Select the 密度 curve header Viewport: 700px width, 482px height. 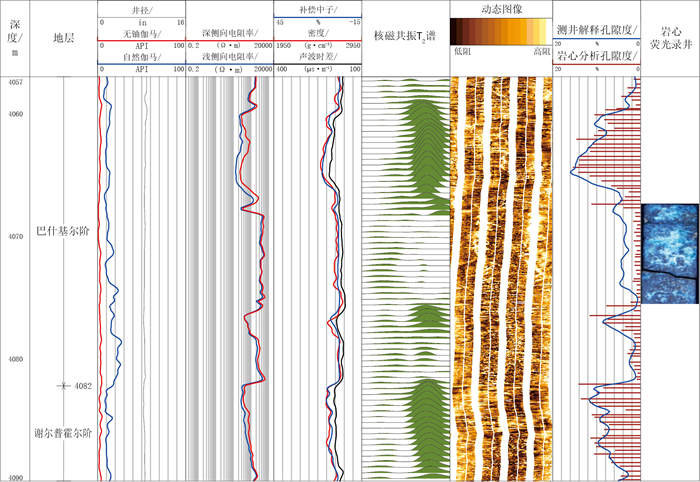coord(316,33)
